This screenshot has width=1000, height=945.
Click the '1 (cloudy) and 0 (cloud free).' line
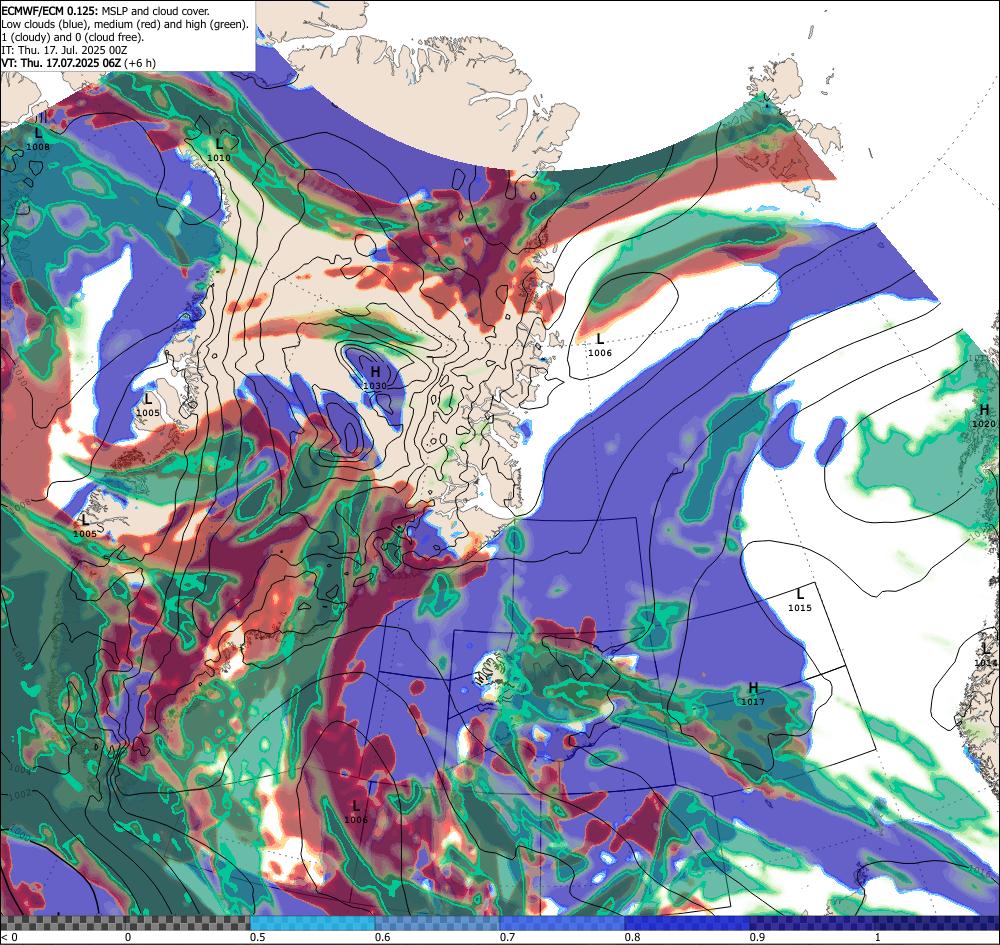tap(73, 37)
